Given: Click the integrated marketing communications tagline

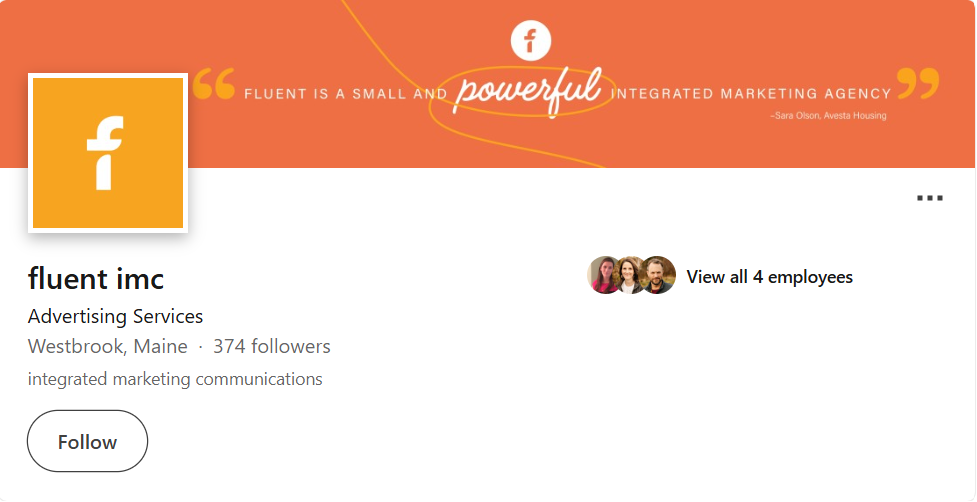Looking at the screenshot, I should [175, 379].
